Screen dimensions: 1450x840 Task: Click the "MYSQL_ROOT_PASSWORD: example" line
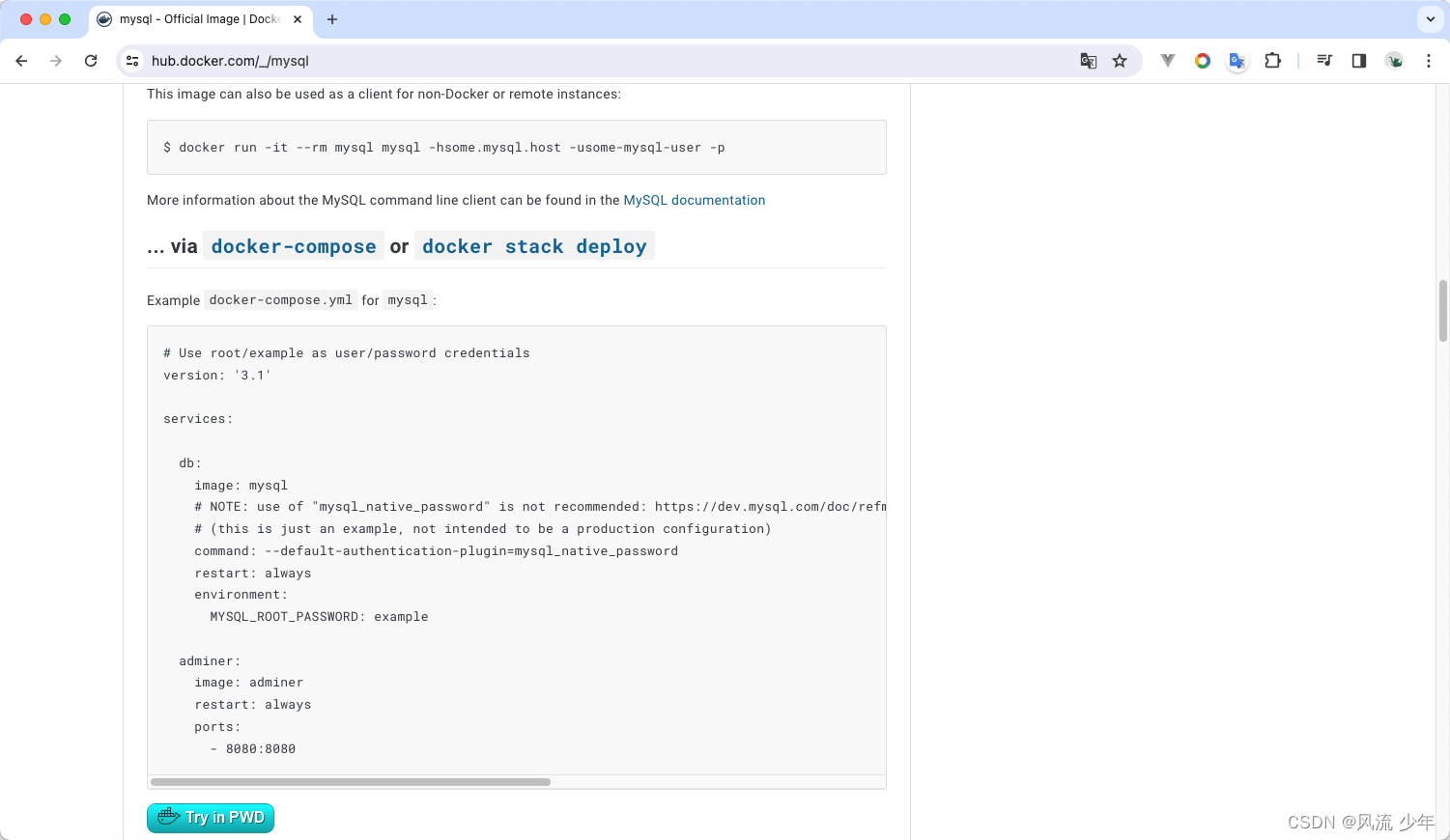[x=319, y=617]
